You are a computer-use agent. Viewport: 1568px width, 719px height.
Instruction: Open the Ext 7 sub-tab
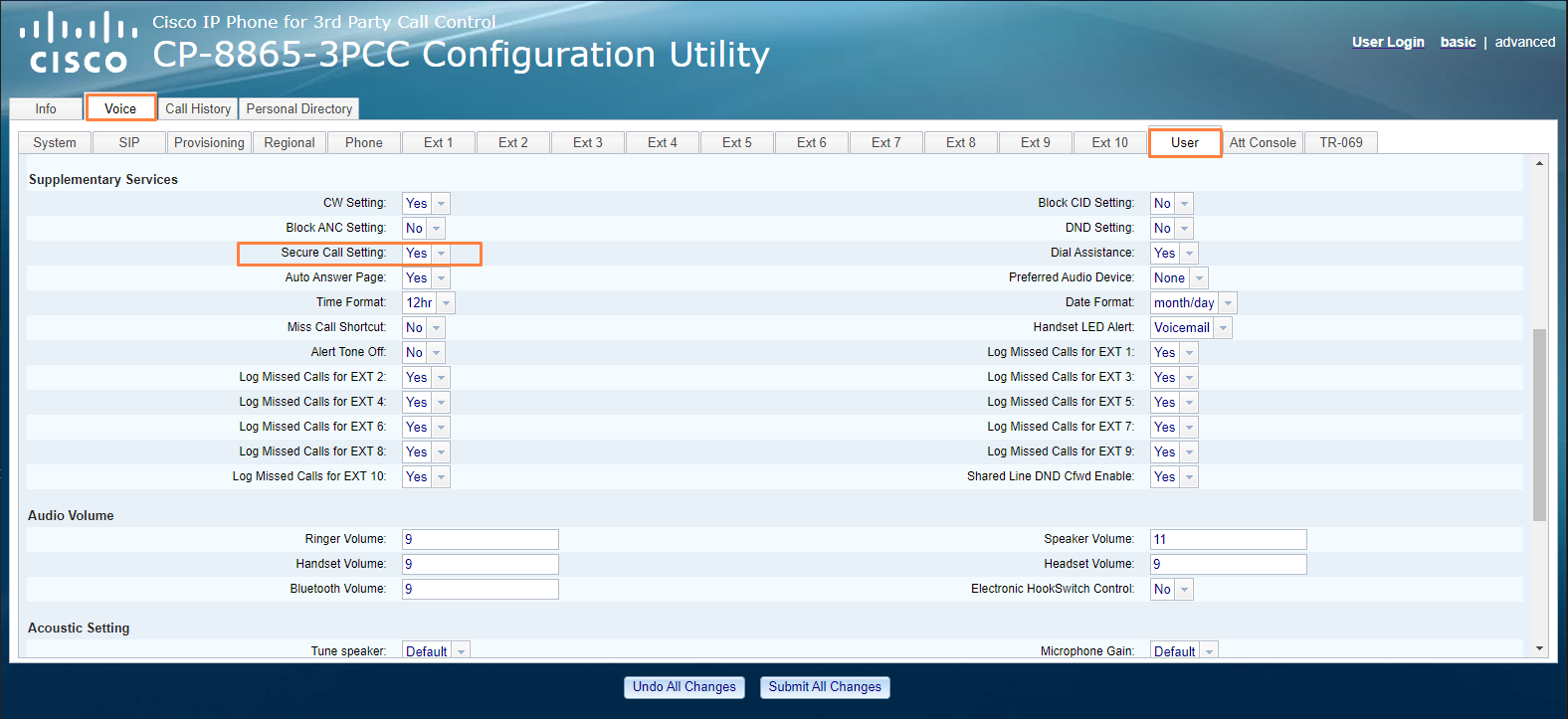tap(886, 142)
